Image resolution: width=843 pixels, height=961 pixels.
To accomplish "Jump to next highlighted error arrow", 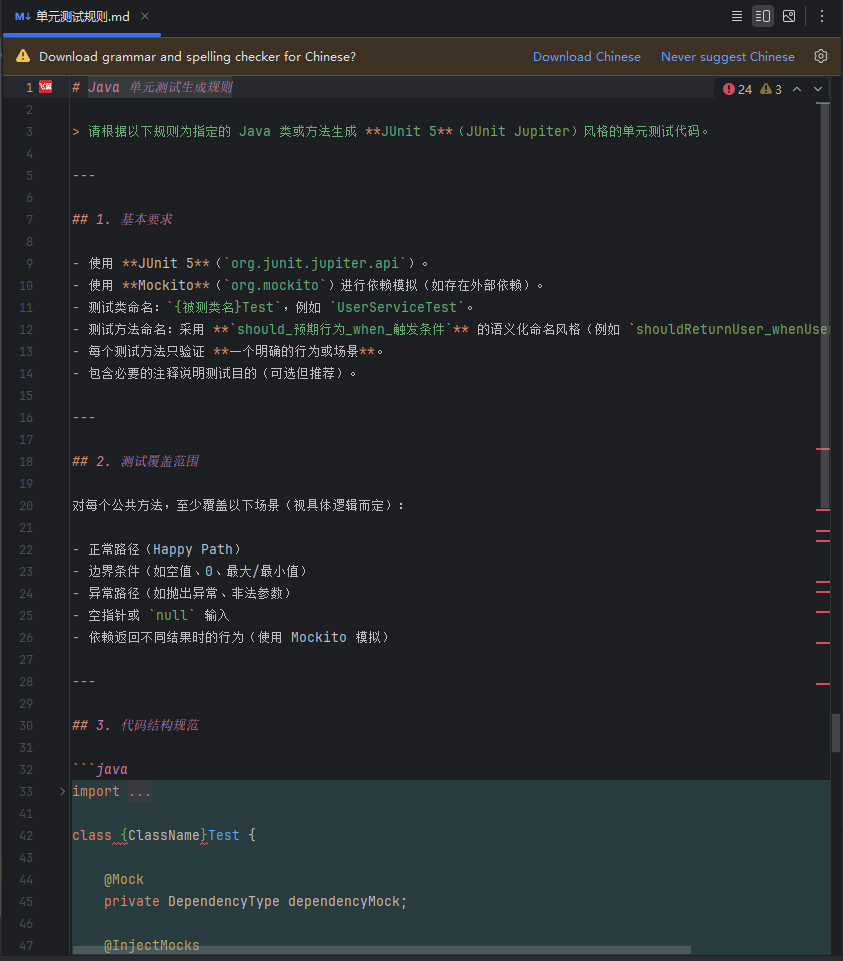I will coord(818,89).
